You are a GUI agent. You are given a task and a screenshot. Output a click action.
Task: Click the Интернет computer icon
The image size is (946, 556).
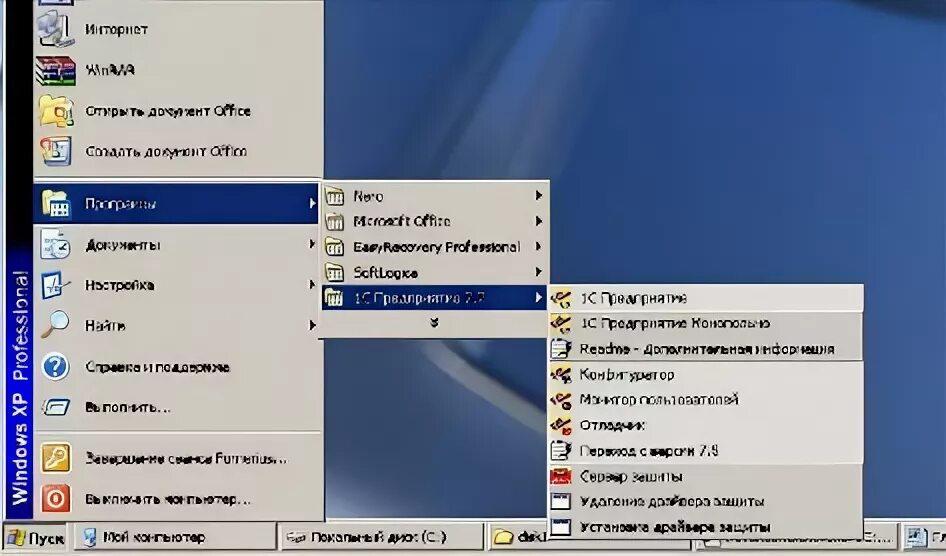tap(56, 28)
